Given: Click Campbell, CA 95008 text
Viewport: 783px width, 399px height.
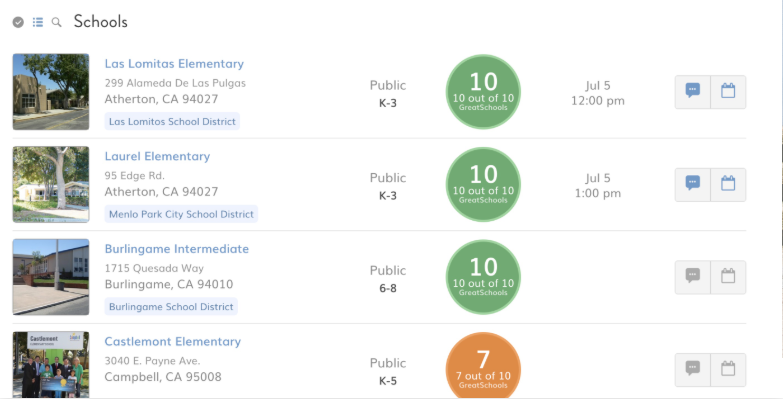Looking at the screenshot, I should [x=163, y=377].
